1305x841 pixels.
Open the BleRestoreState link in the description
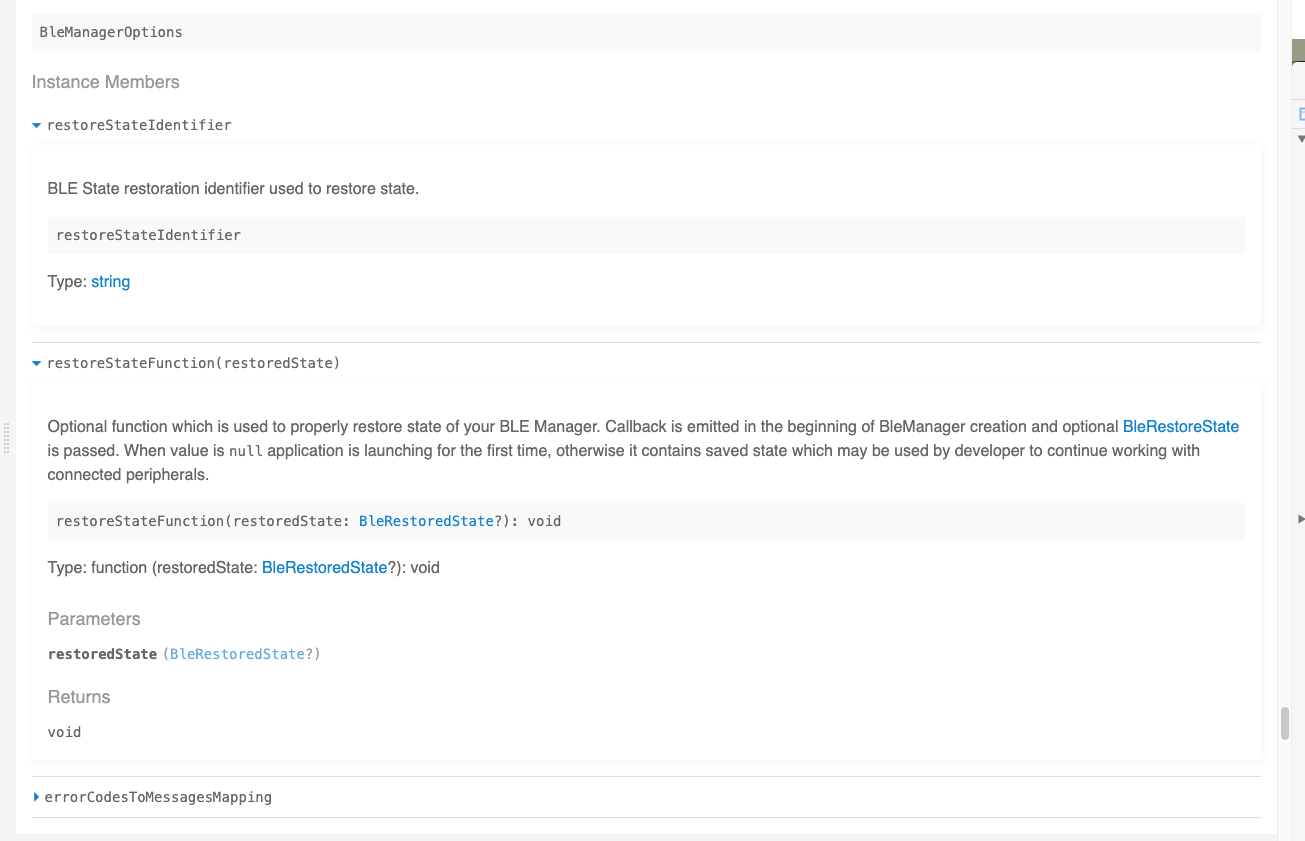(1181, 426)
